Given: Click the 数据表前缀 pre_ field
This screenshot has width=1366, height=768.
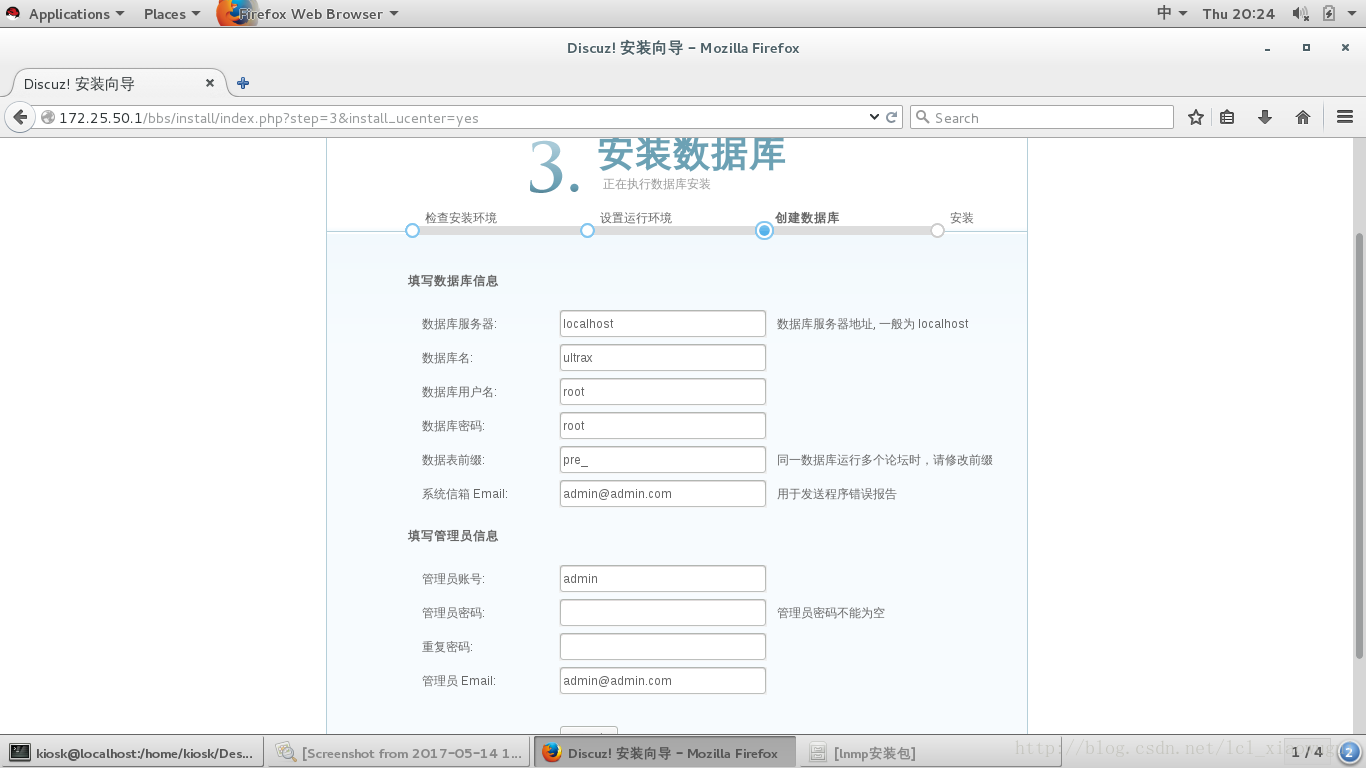Looking at the screenshot, I should pos(663,459).
